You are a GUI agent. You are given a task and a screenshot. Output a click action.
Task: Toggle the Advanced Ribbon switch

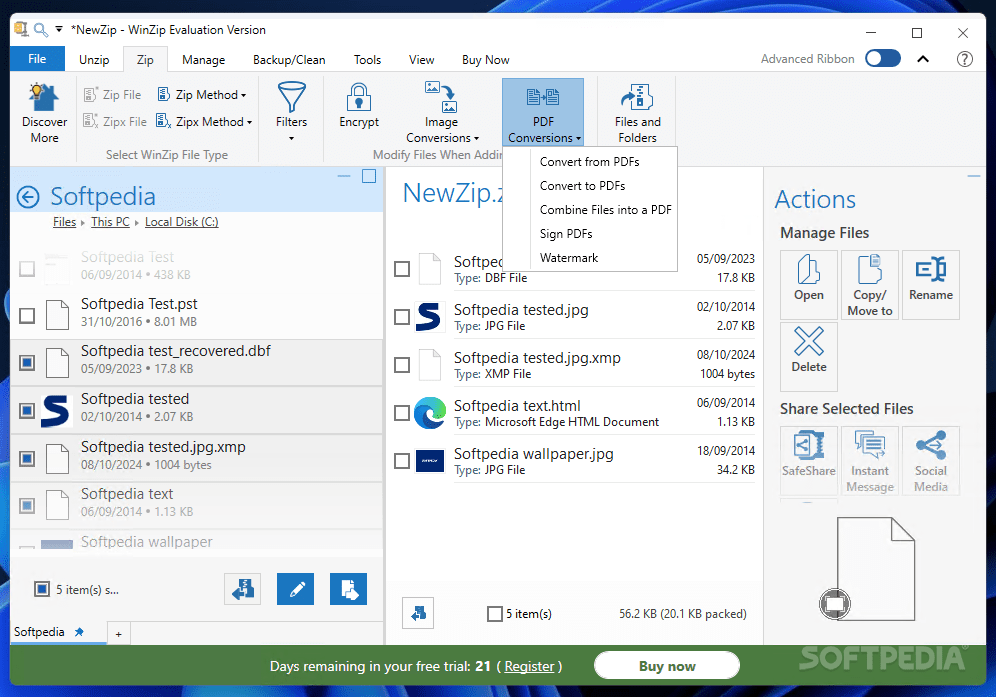pyautogui.click(x=883, y=58)
